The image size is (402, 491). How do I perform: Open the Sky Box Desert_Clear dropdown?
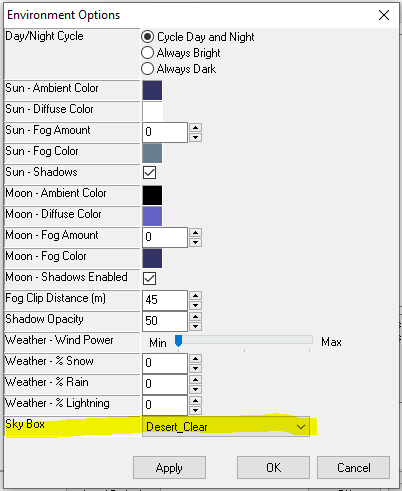(226, 426)
